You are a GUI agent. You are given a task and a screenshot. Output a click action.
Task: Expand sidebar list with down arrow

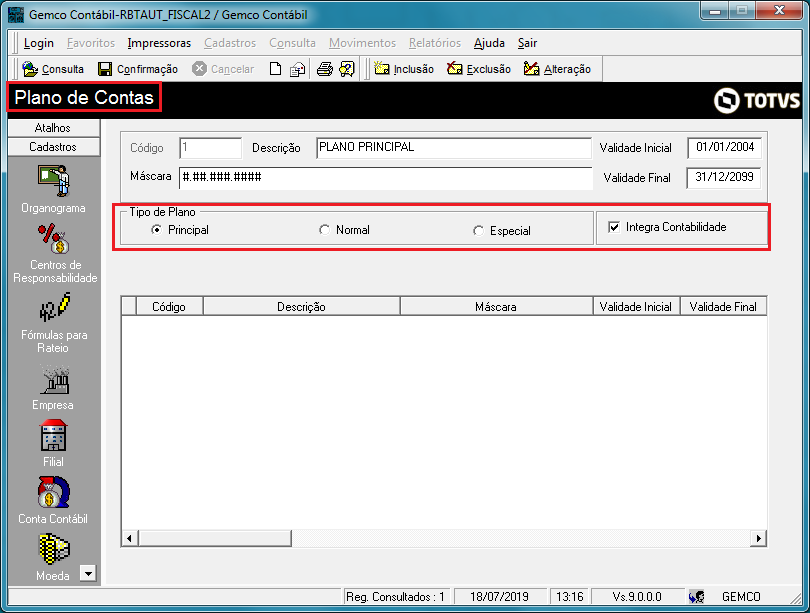point(88,573)
